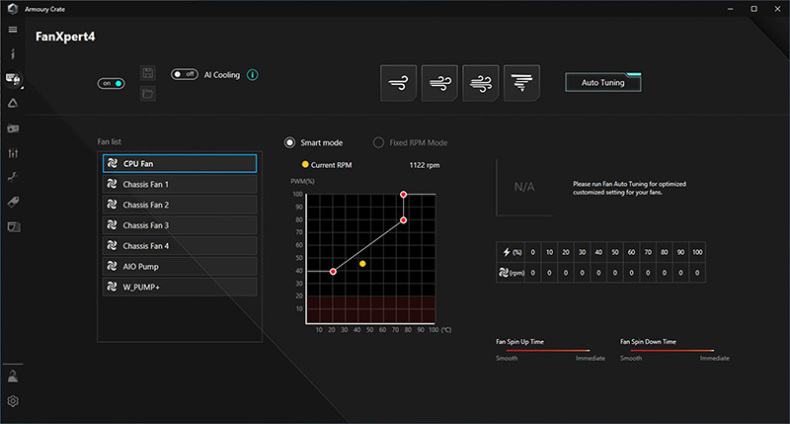Open the settings gear in the sidebar
Image resolution: width=790 pixels, height=424 pixels.
pos(13,401)
